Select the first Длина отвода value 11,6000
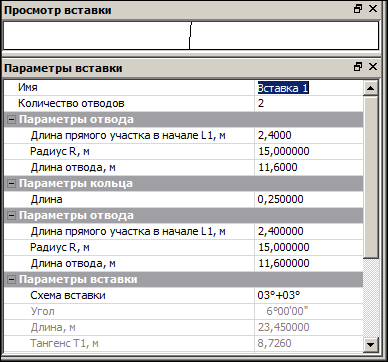The image size is (388, 362). pyautogui.click(x=309, y=167)
